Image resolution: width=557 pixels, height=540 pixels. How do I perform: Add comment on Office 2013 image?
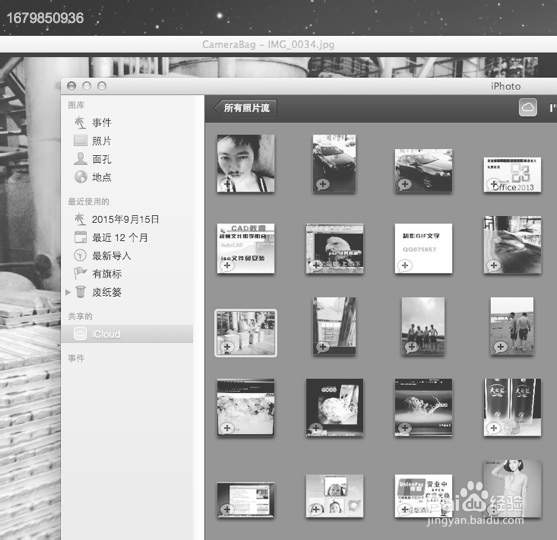(x=494, y=184)
